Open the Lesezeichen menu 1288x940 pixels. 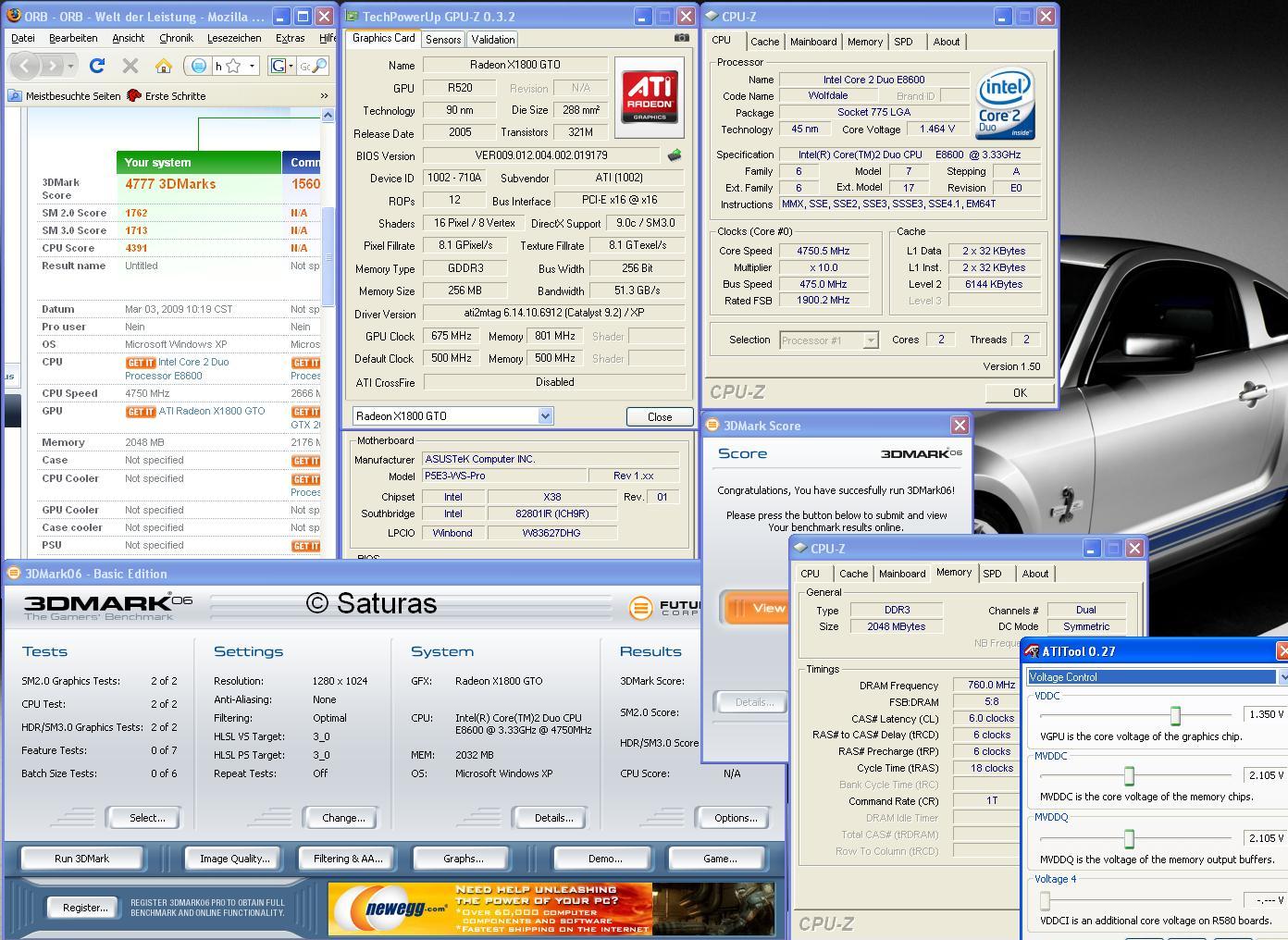pyautogui.click(x=234, y=38)
